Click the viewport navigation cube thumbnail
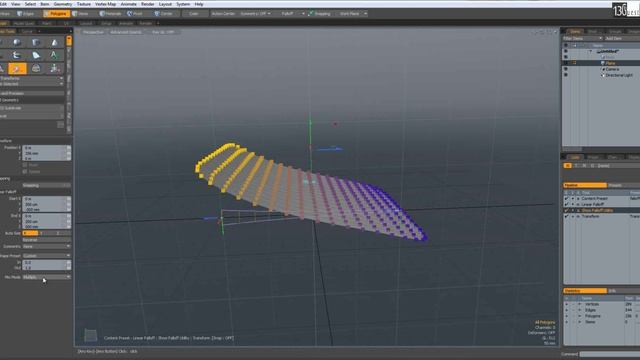The image size is (640, 360). (x=90, y=335)
